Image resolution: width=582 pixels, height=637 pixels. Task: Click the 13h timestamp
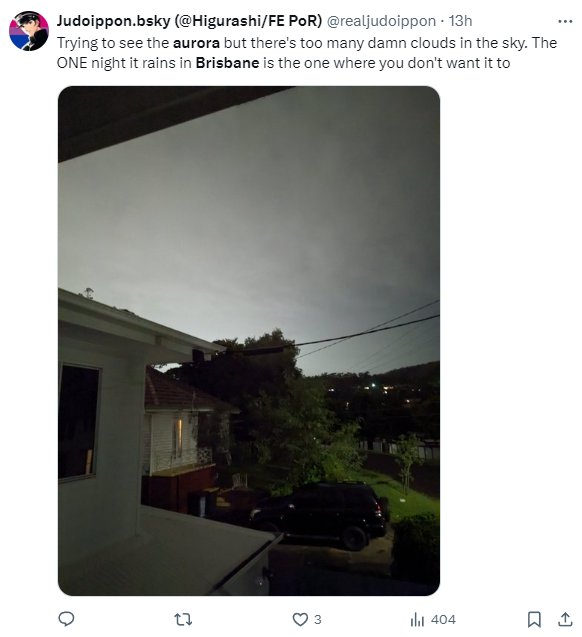click(460, 21)
